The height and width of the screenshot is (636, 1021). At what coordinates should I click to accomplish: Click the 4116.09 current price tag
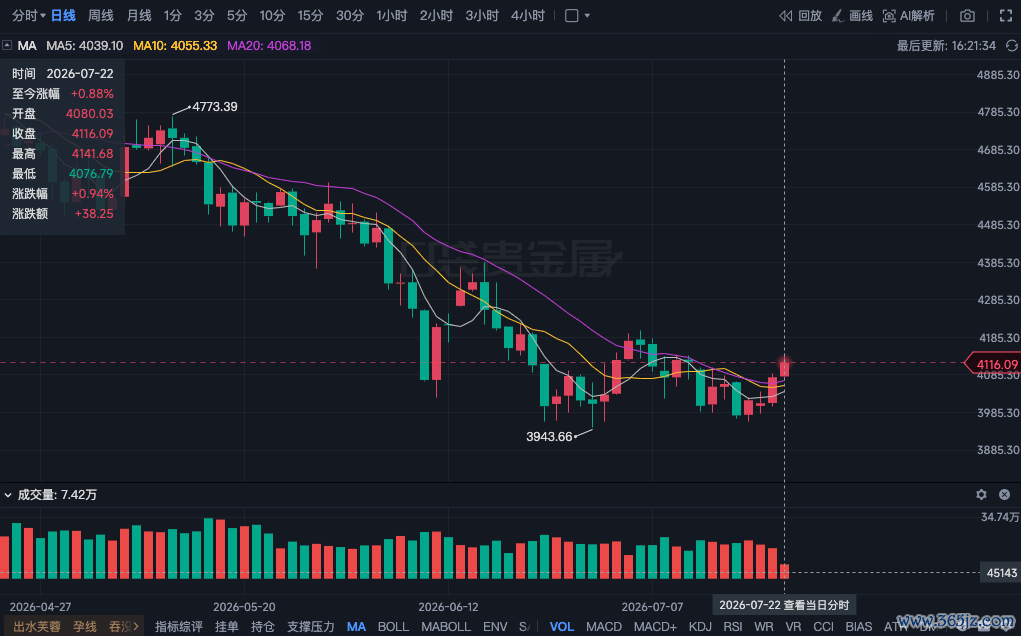point(992,364)
